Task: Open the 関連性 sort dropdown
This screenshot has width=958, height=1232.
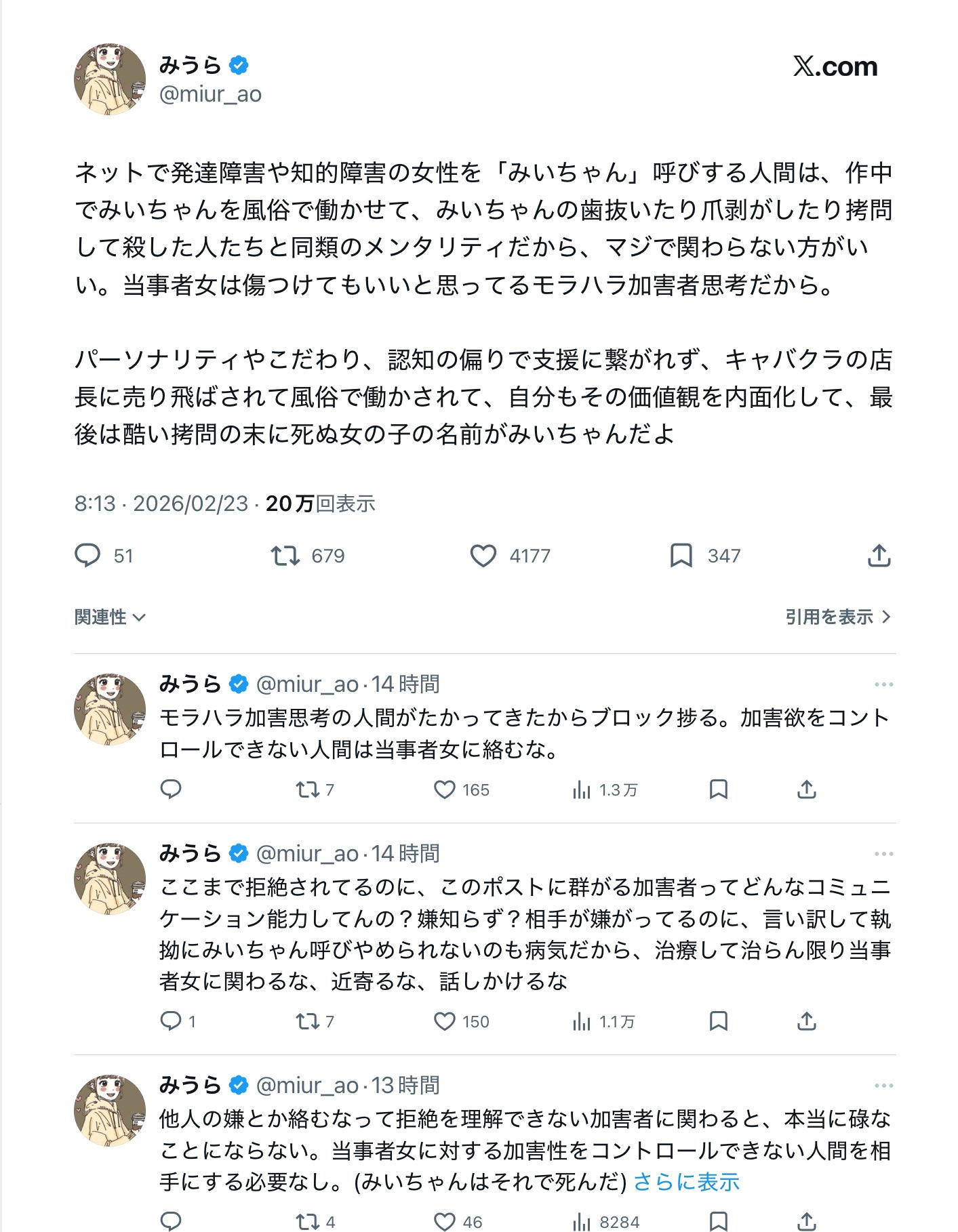Action: 110,617
